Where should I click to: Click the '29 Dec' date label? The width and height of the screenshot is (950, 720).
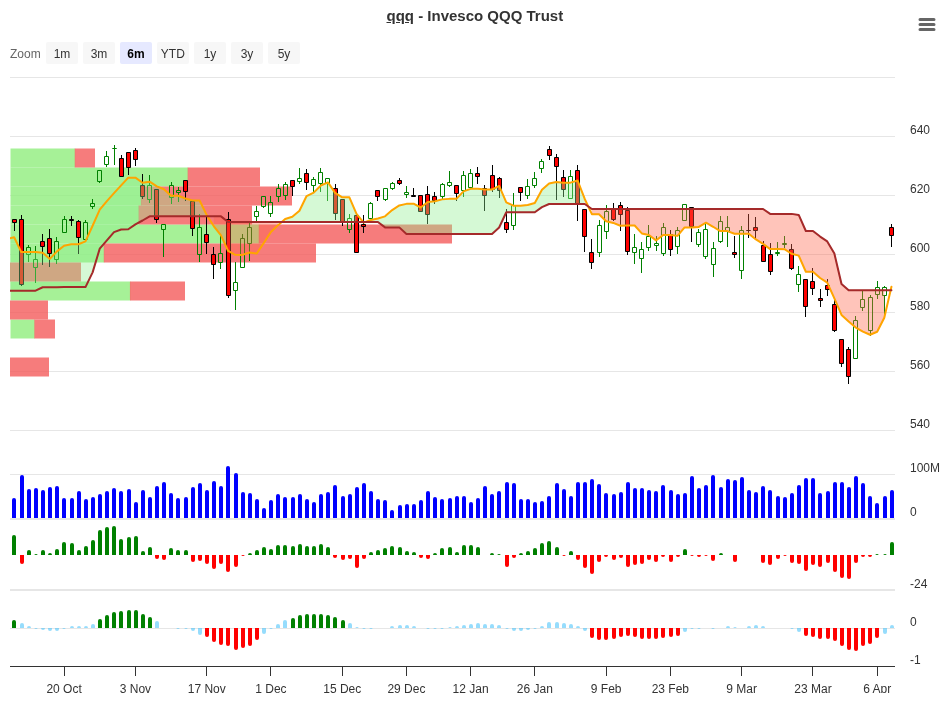tap(406, 688)
